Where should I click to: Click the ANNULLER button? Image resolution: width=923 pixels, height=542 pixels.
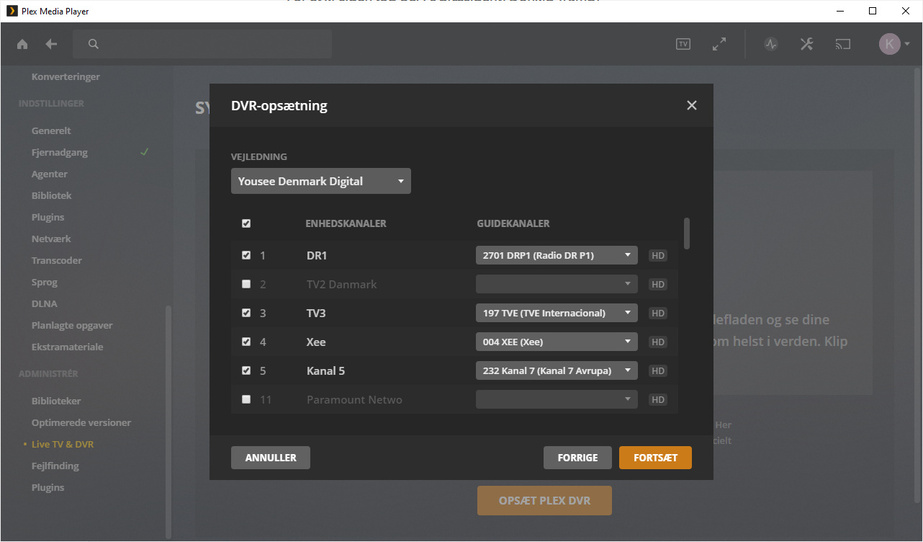(x=271, y=458)
